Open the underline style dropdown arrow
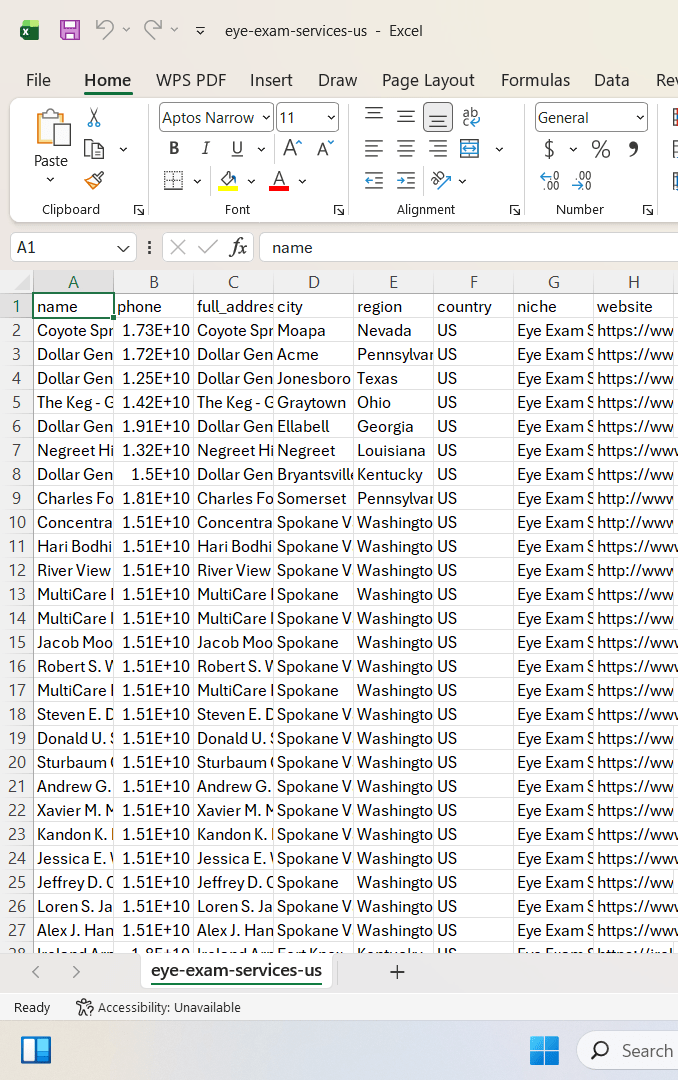 (261, 149)
